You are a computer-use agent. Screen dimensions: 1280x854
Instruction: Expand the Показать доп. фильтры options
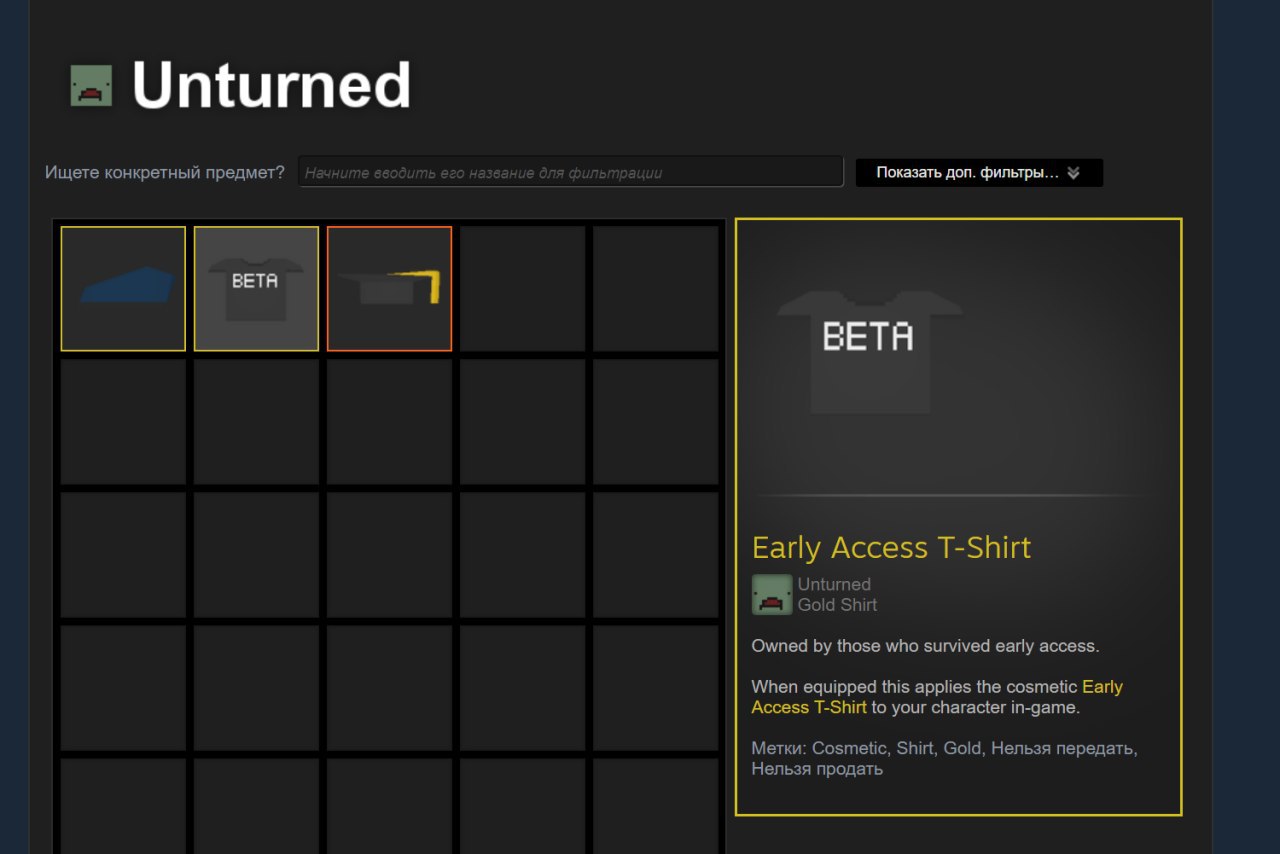tap(979, 172)
